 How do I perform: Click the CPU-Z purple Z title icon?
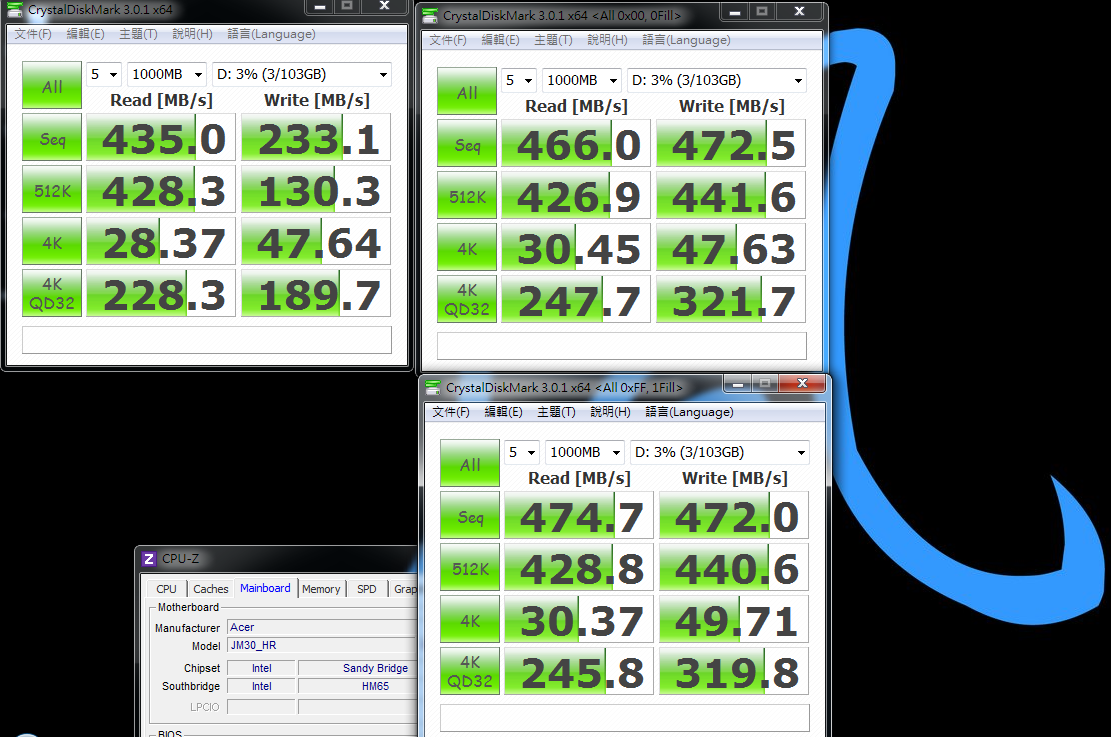coord(149,558)
